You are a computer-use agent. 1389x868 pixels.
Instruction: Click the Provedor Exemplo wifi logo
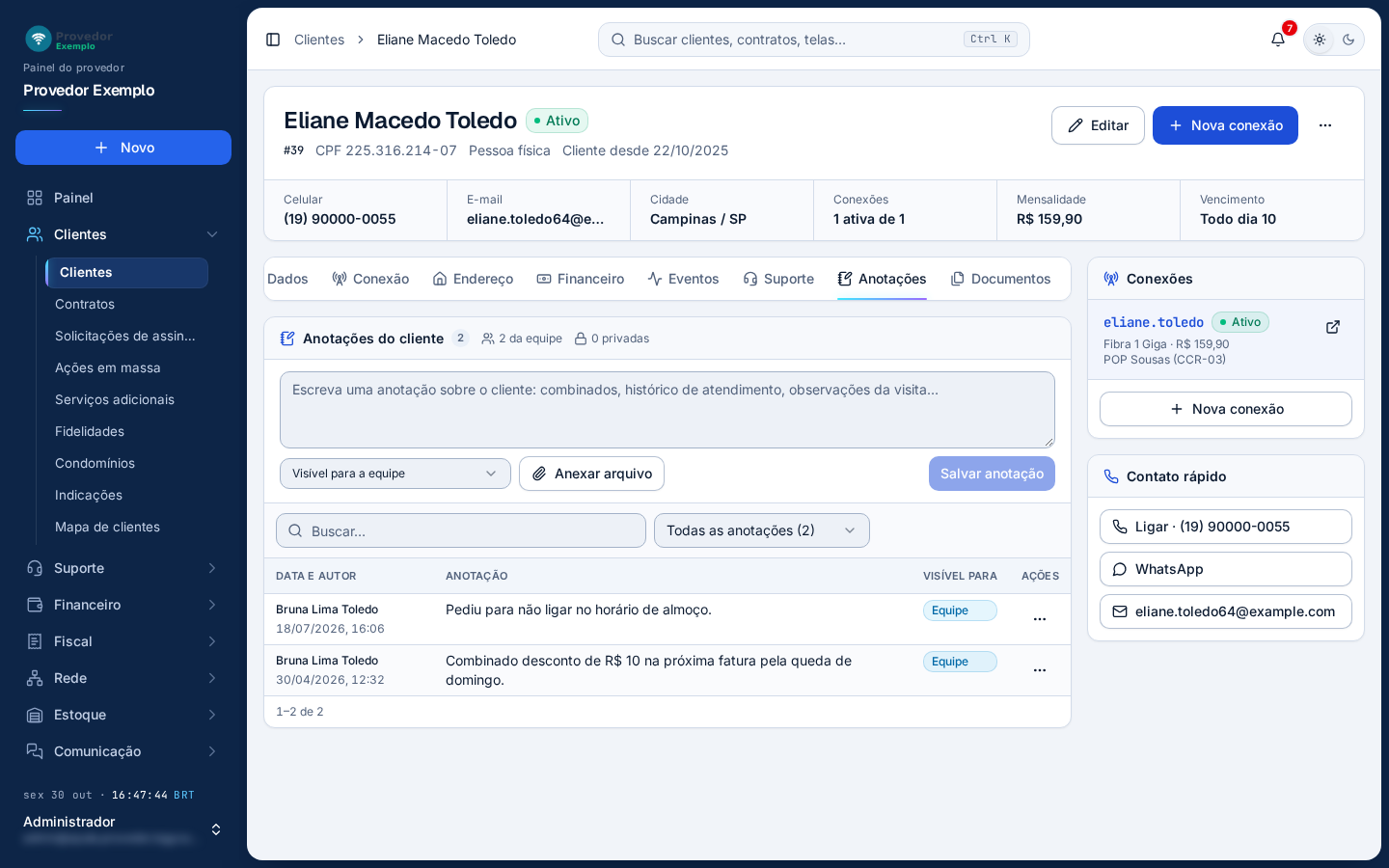(x=39, y=39)
